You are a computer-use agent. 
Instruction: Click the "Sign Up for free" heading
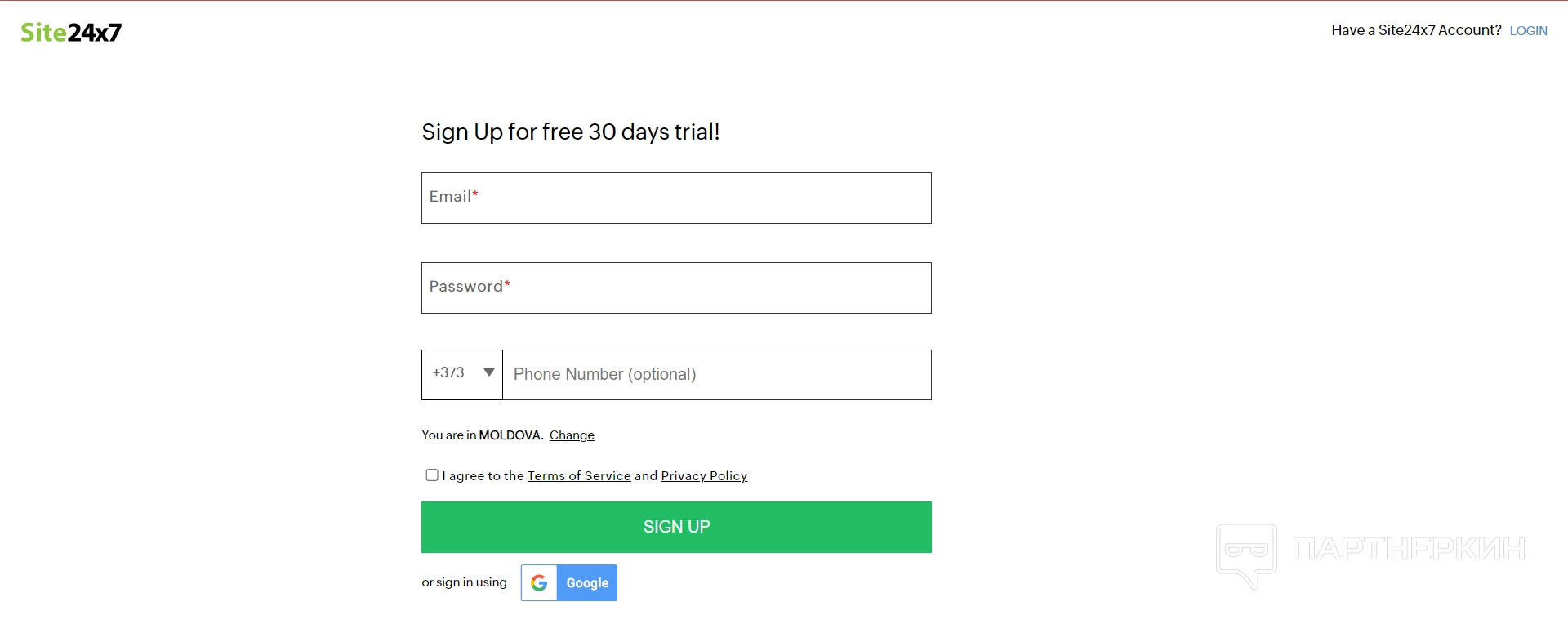coord(570,132)
